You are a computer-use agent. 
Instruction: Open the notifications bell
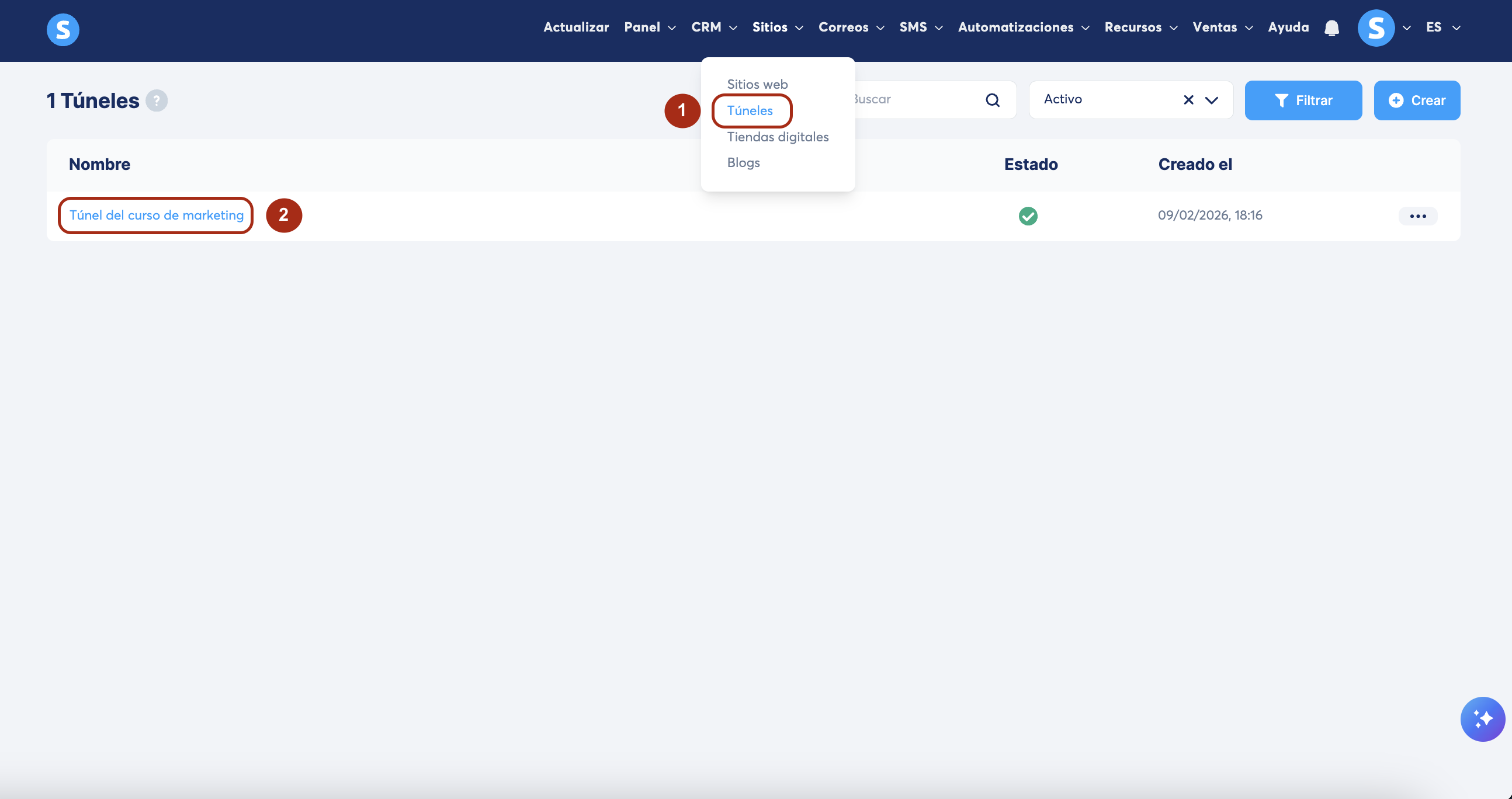[x=1331, y=27]
